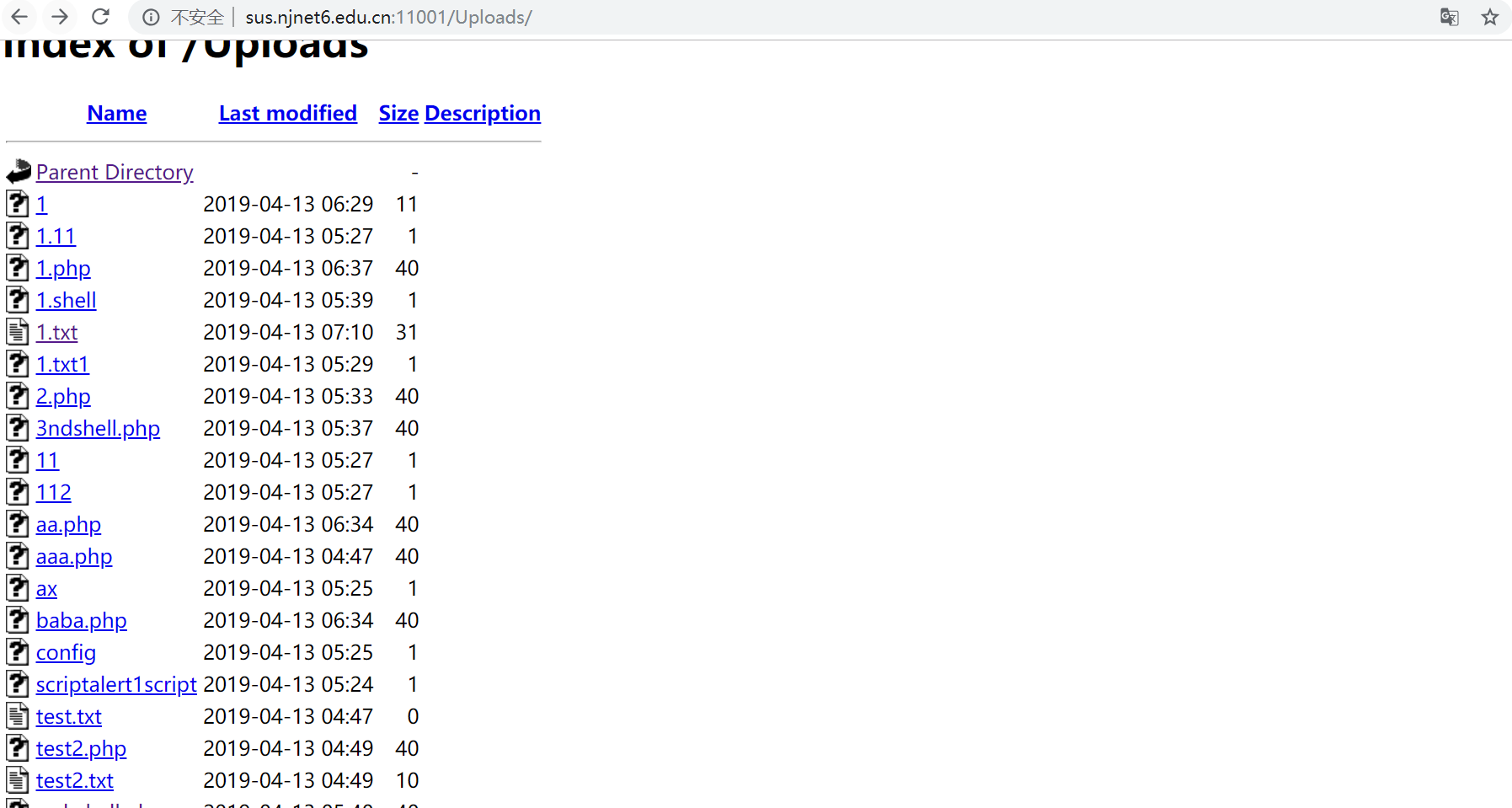Open the test2.txt file
This screenshot has width=1512, height=808.
[74, 780]
